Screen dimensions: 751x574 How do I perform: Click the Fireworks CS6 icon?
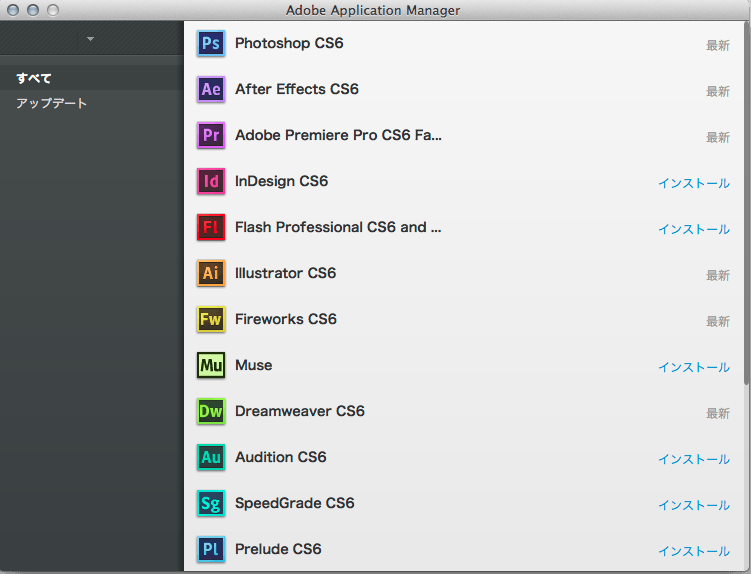(211, 319)
